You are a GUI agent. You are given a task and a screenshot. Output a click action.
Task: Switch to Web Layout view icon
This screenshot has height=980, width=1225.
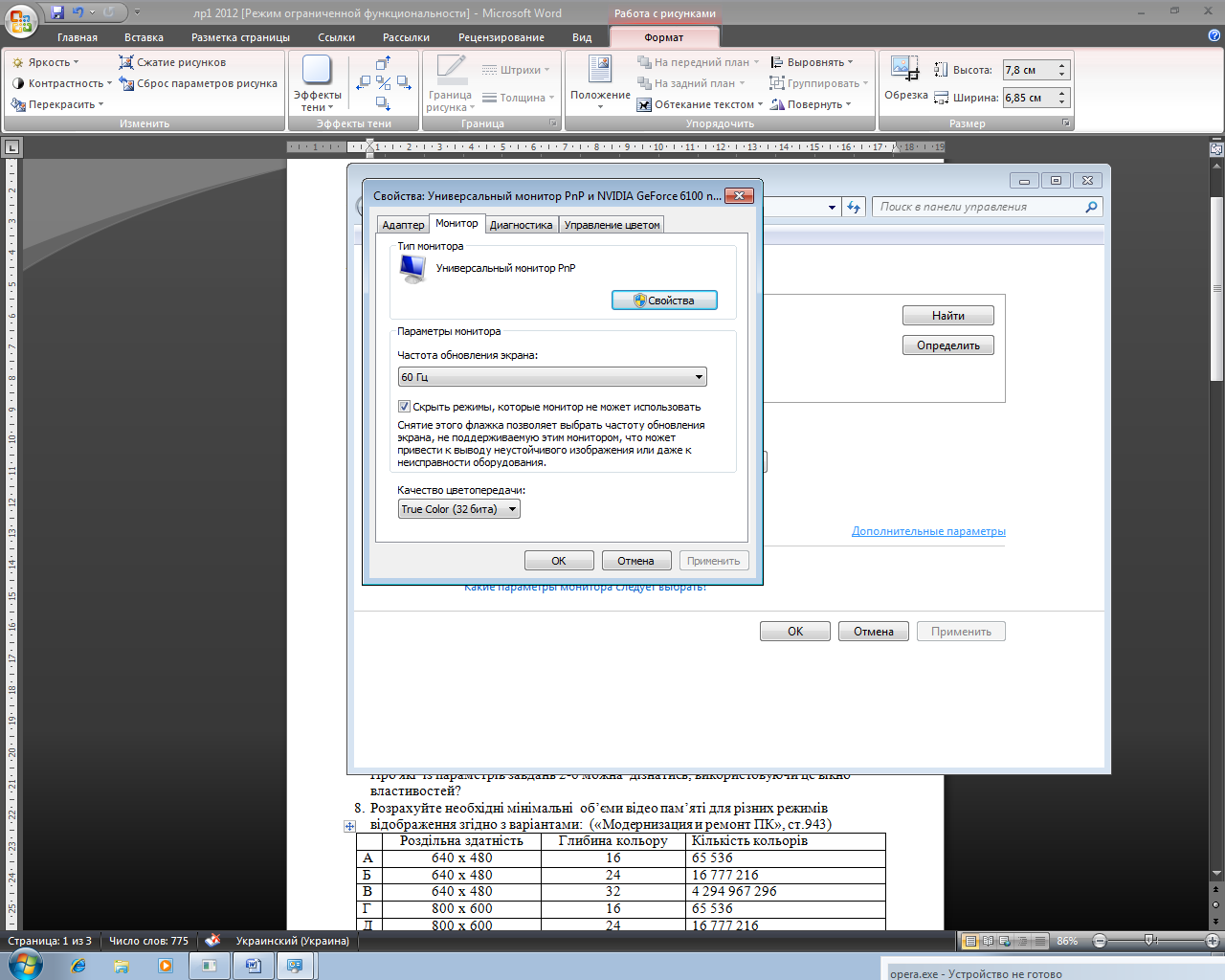coord(1005,942)
